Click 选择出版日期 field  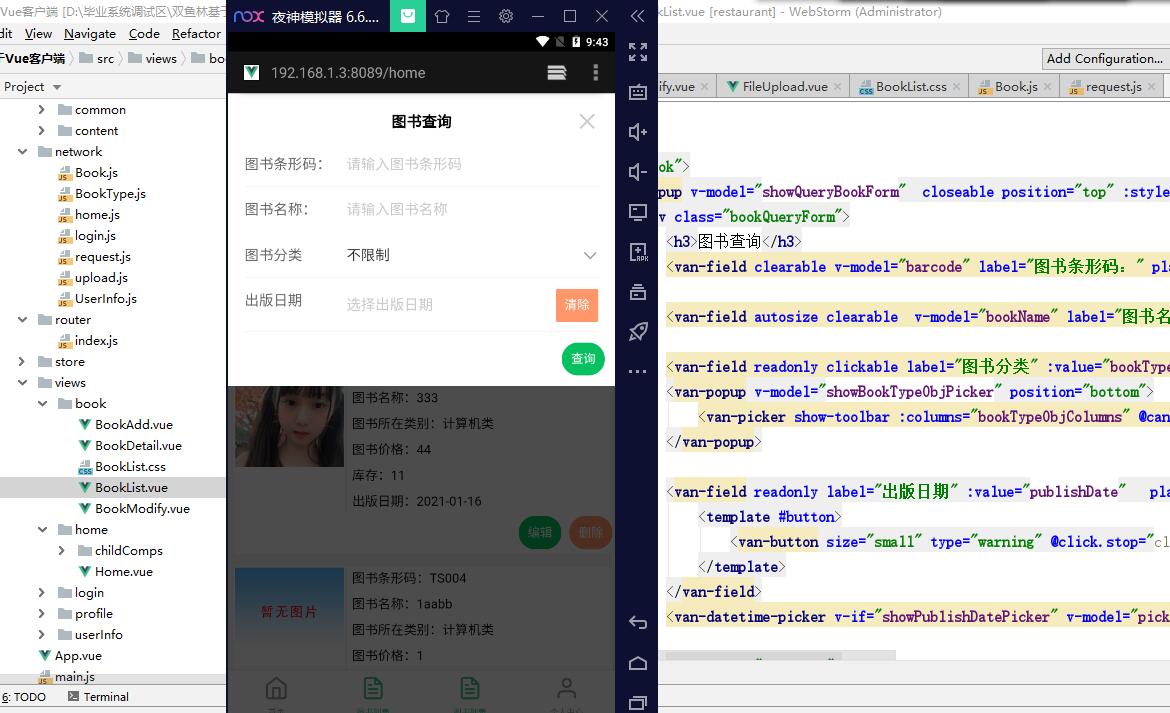point(446,304)
